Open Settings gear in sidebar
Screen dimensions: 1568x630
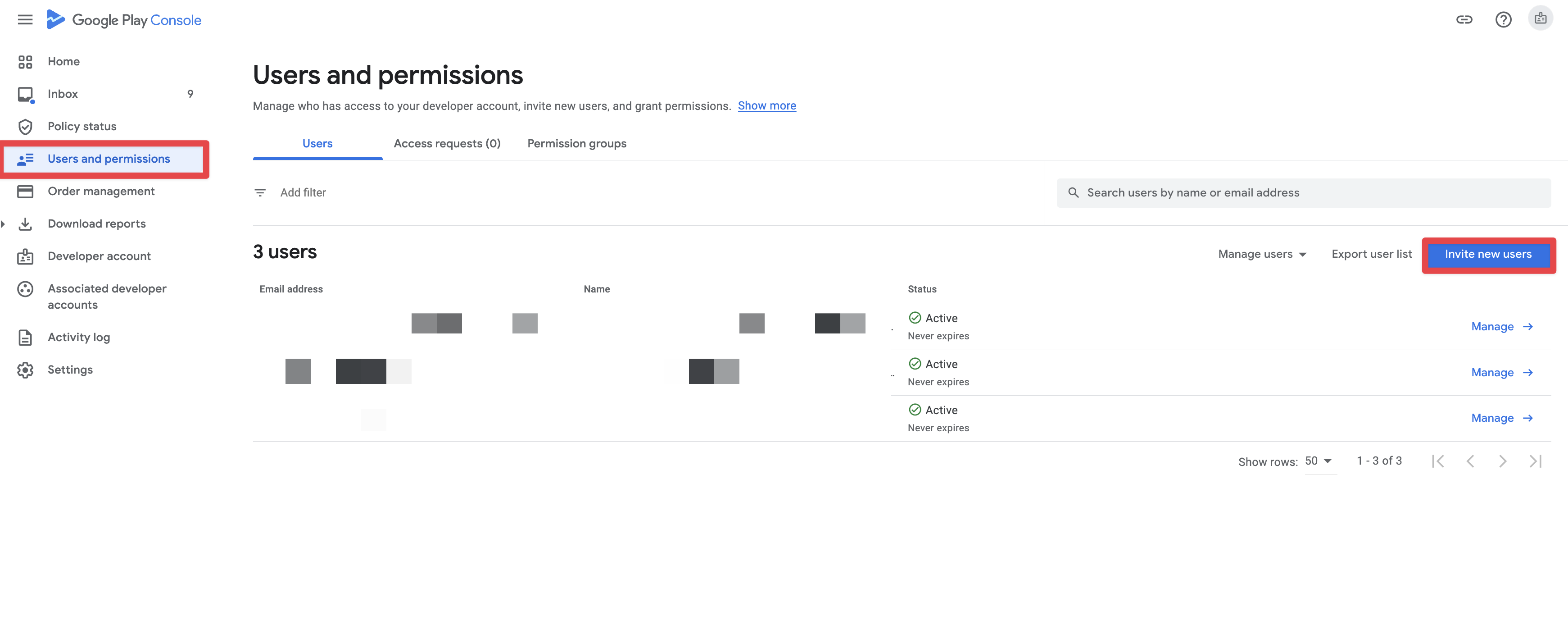[x=70, y=370]
